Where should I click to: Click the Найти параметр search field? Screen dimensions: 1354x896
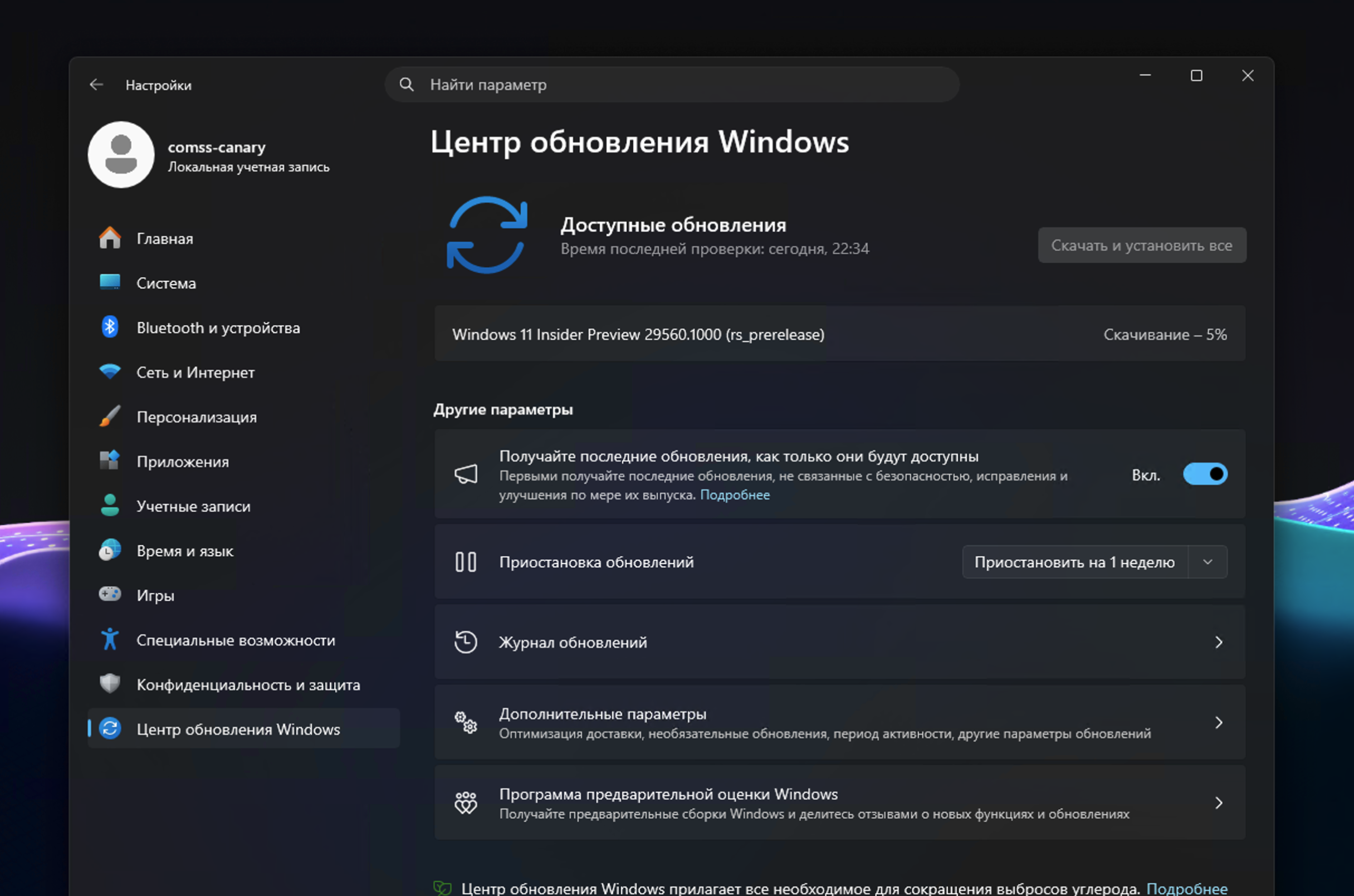click(672, 85)
